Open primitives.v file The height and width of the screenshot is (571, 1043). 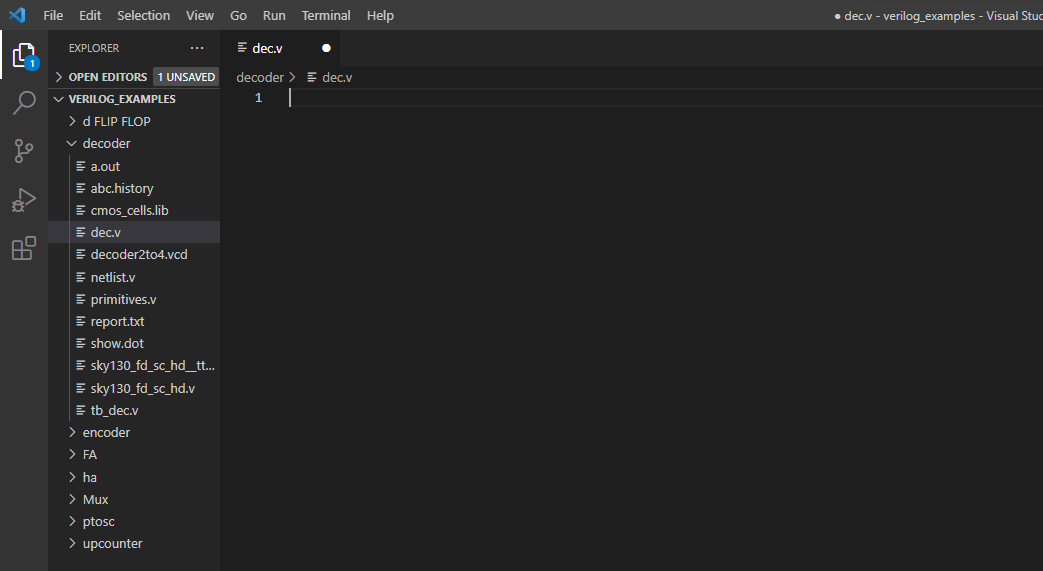pyautogui.click(x=124, y=299)
